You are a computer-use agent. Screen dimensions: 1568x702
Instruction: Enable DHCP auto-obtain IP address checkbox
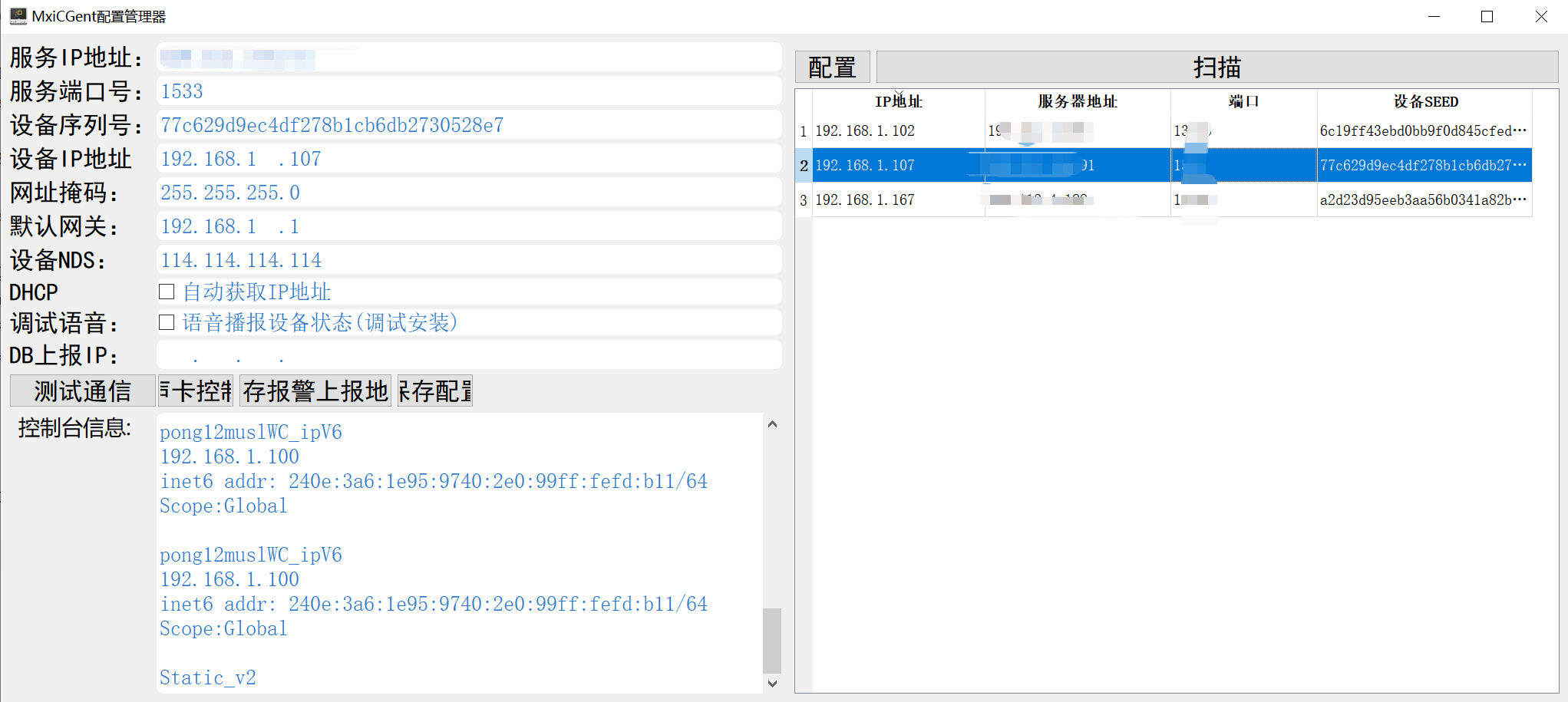coord(167,292)
